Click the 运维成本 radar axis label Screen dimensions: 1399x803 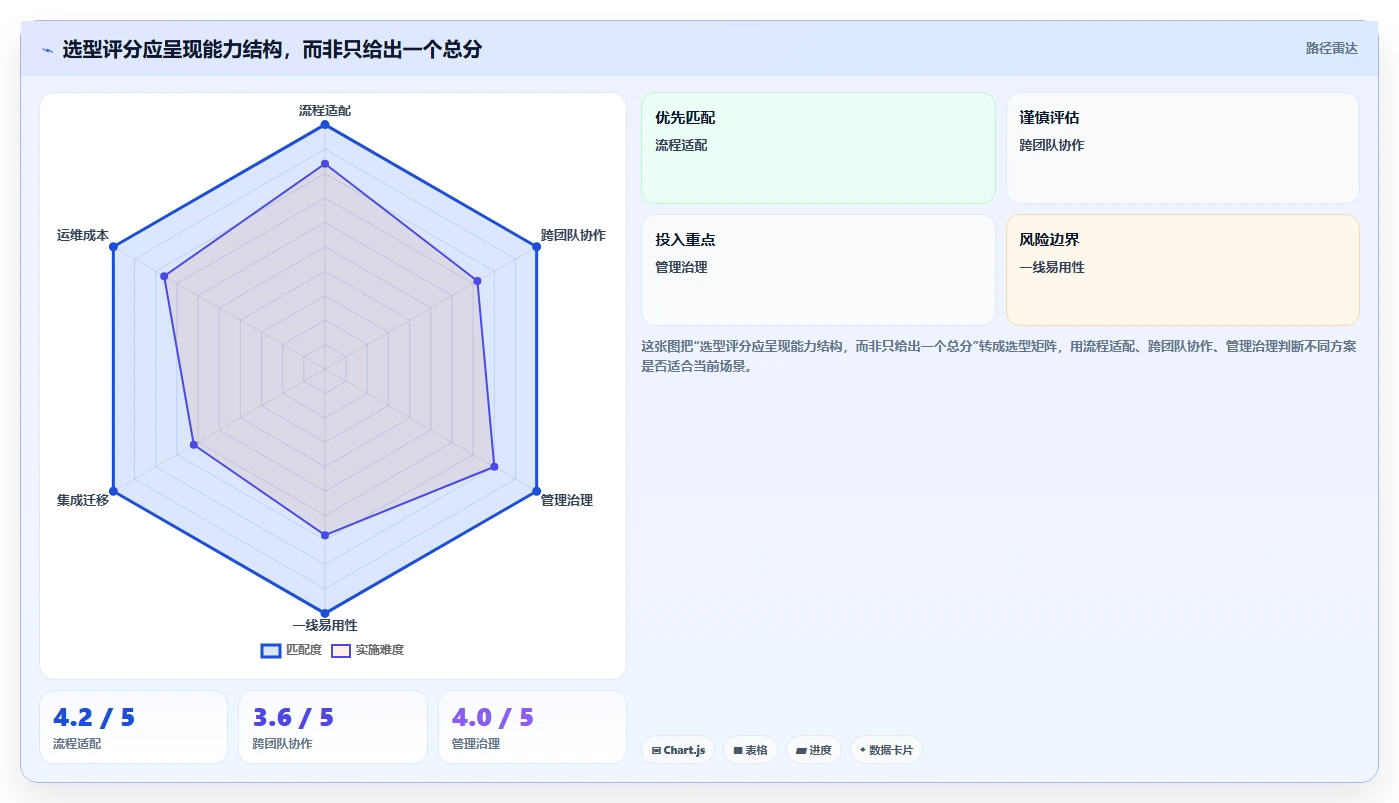tap(83, 235)
